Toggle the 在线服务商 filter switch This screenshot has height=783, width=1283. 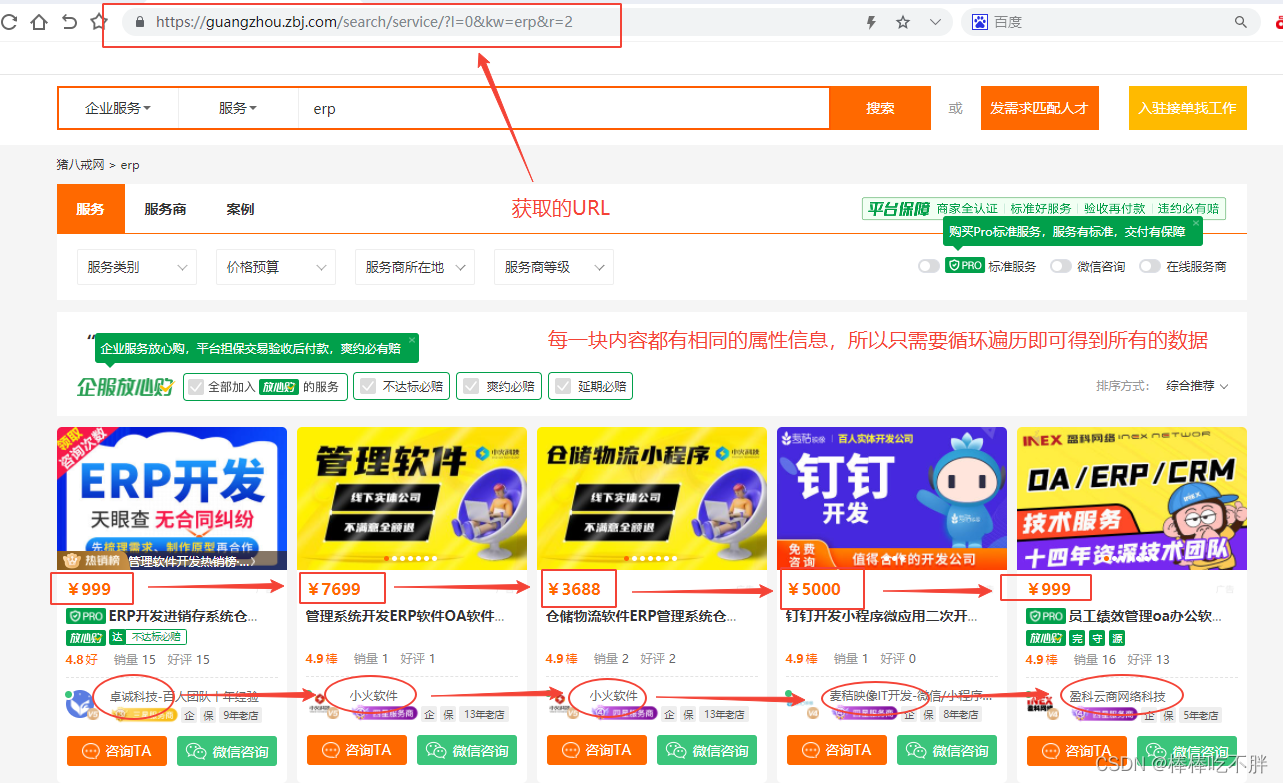pos(1150,266)
